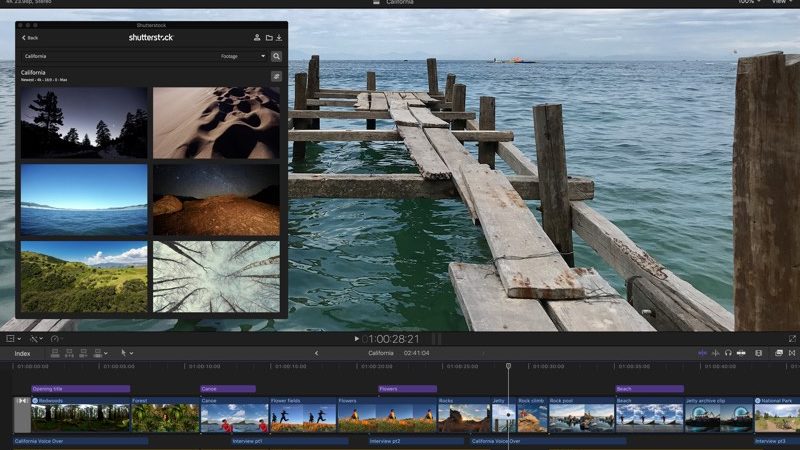Select the Flower fields clip

(303, 415)
